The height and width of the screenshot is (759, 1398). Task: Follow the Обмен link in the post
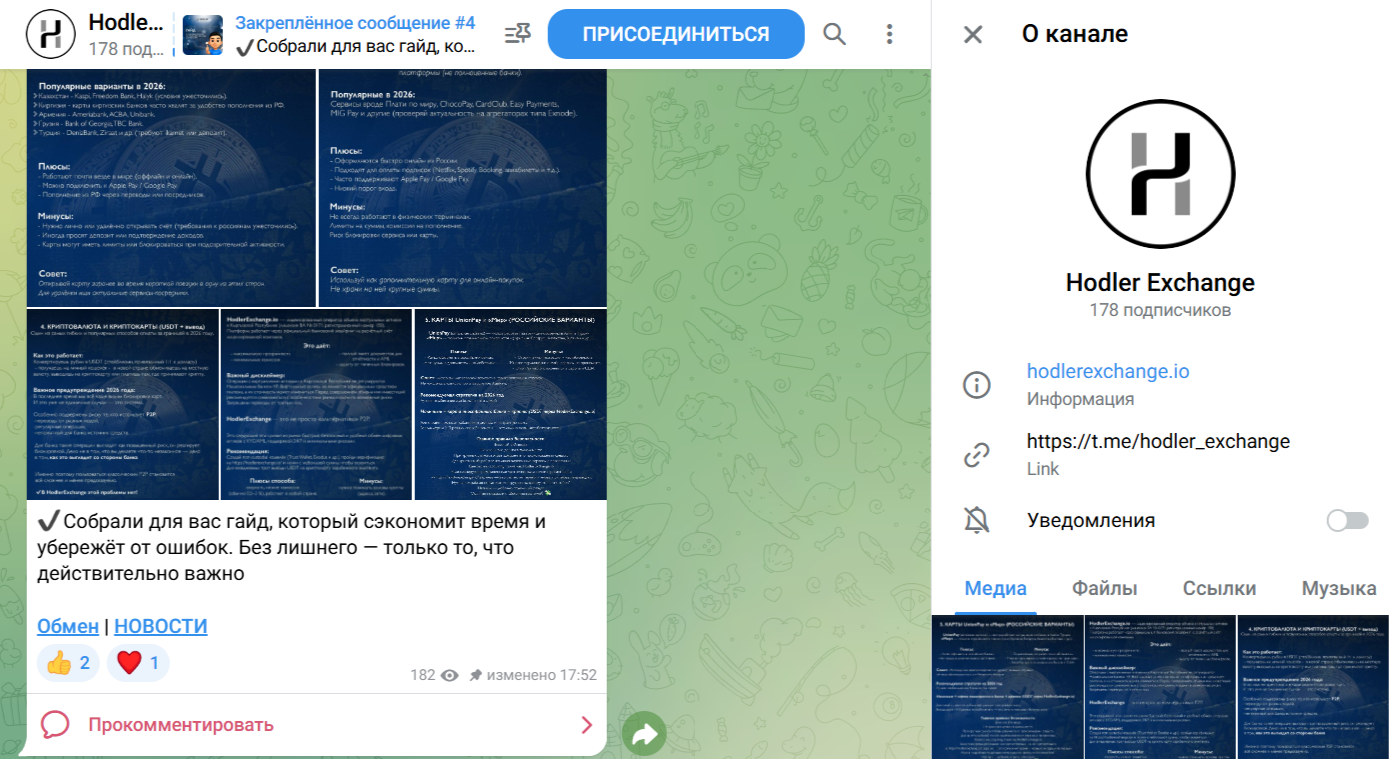(x=68, y=626)
